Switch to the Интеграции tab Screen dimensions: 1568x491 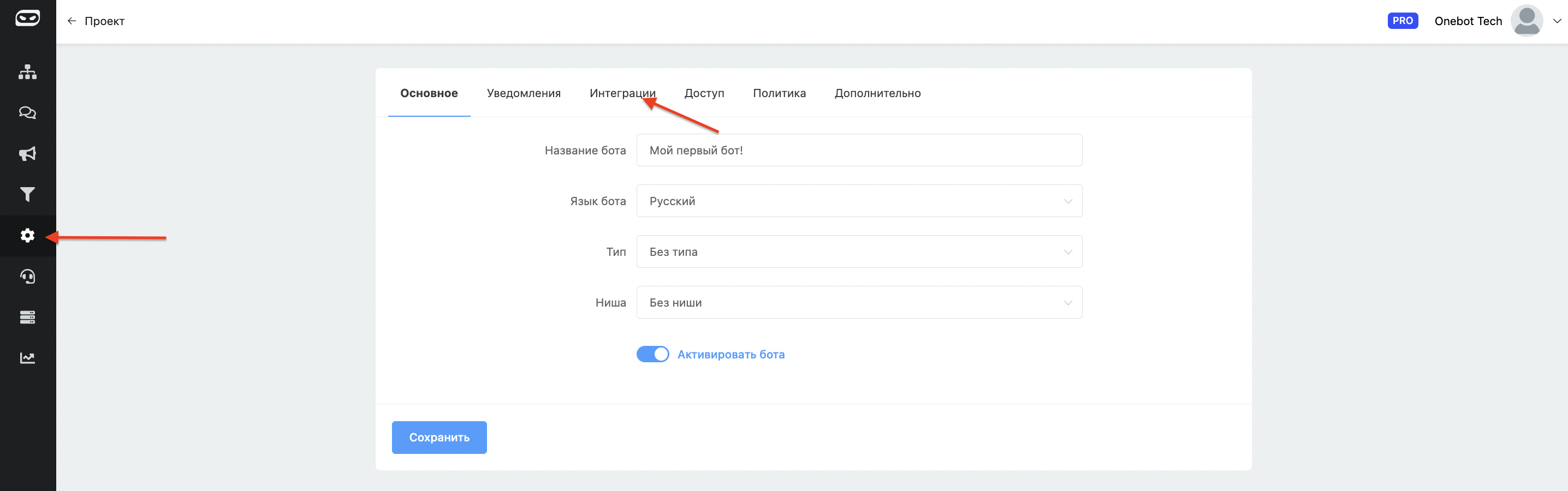[x=622, y=93]
